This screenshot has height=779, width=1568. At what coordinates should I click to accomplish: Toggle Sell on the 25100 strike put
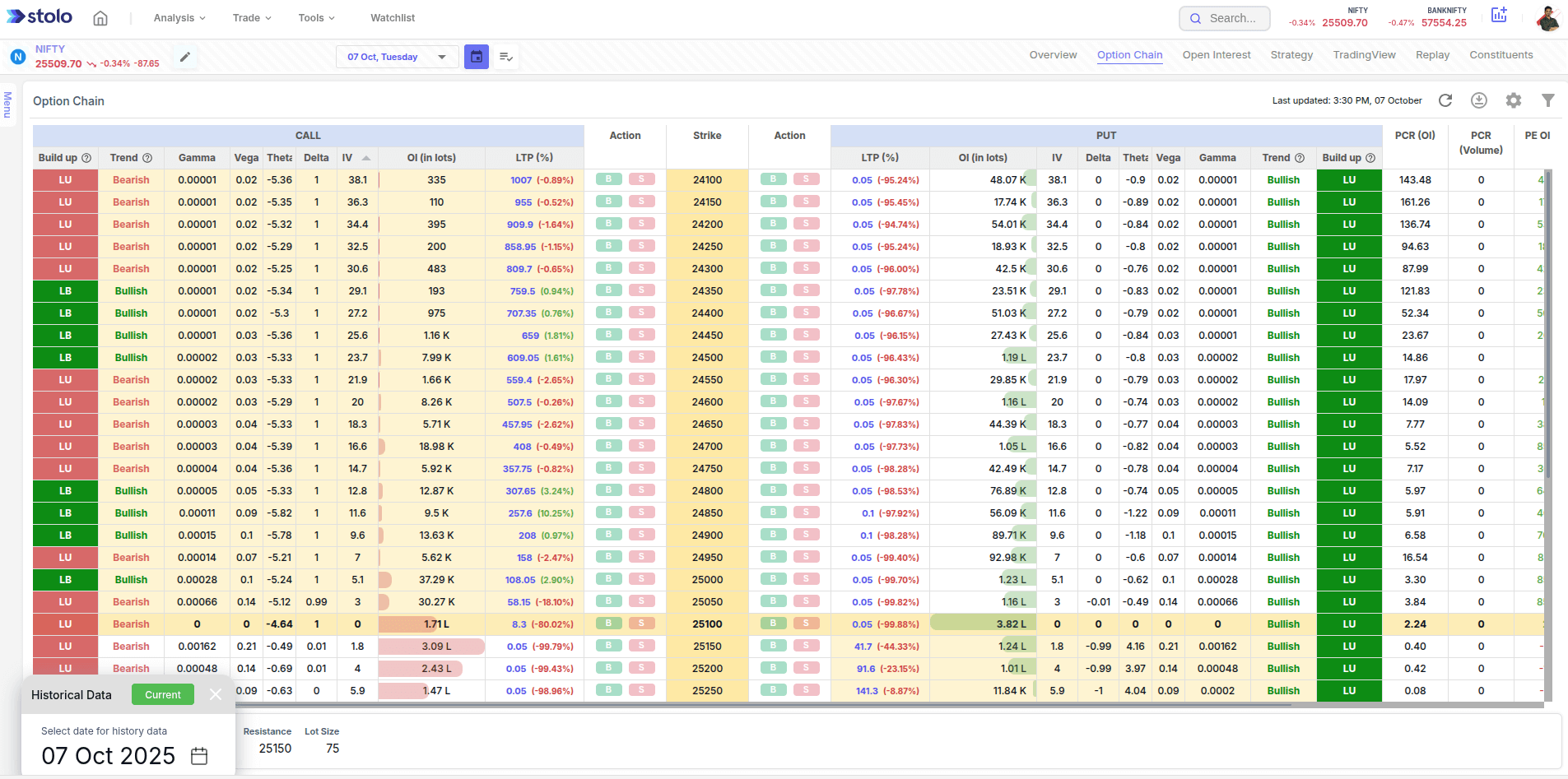click(806, 624)
